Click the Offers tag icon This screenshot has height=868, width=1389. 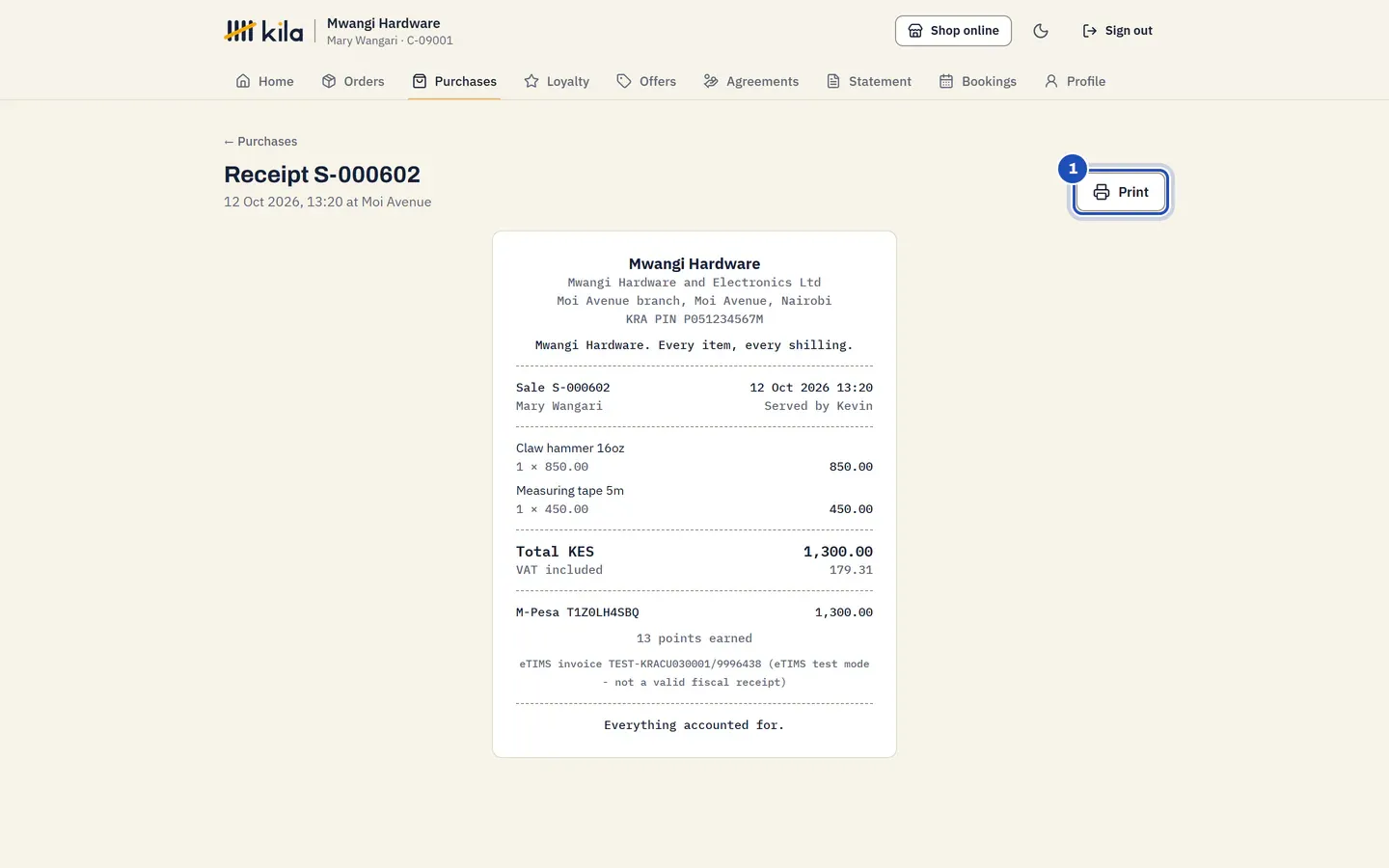pos(624,81)
